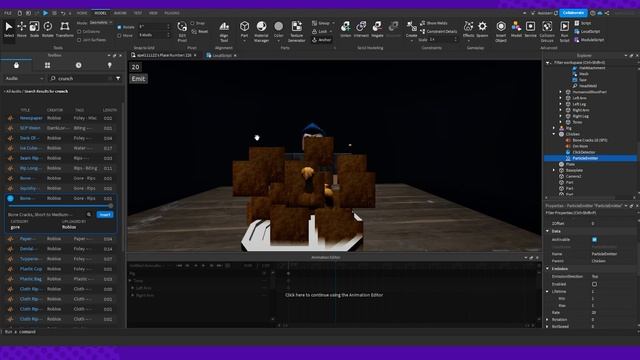Toggle the Archivable property checkbox
Image resolution: width=640 pixels, height=360 pixels.
coord(594,240)
